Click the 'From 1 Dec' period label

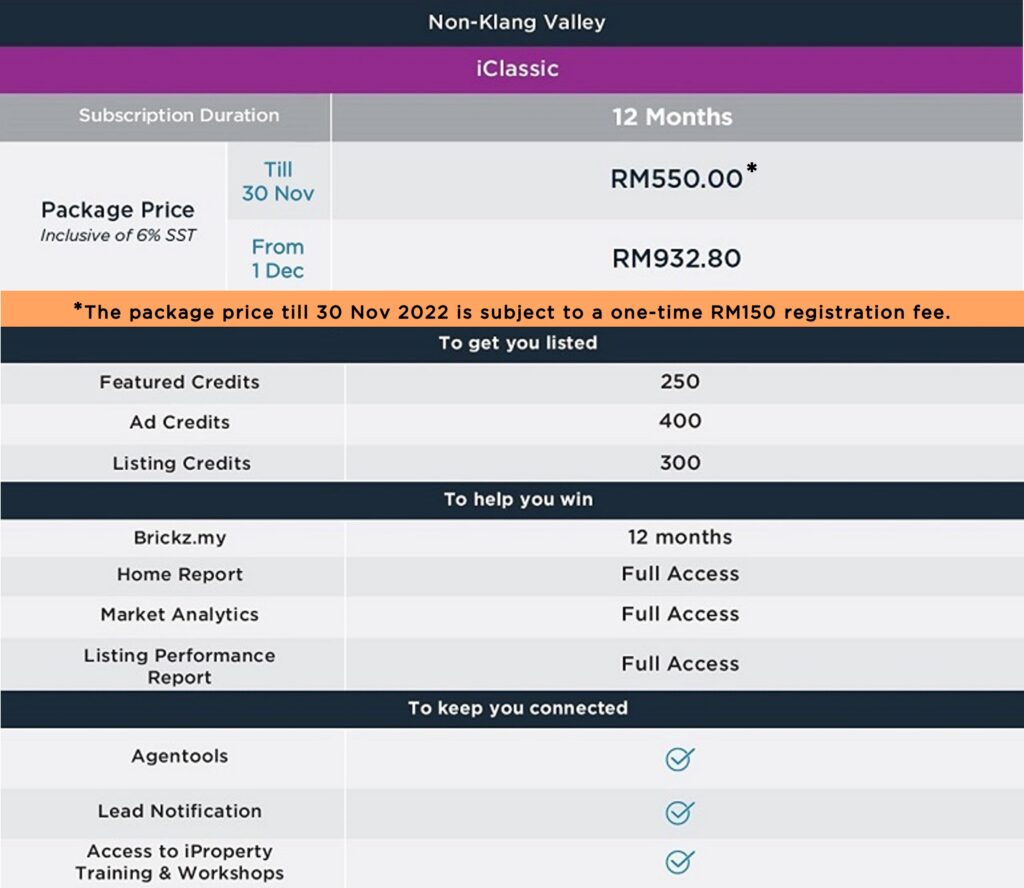[278, 259]
